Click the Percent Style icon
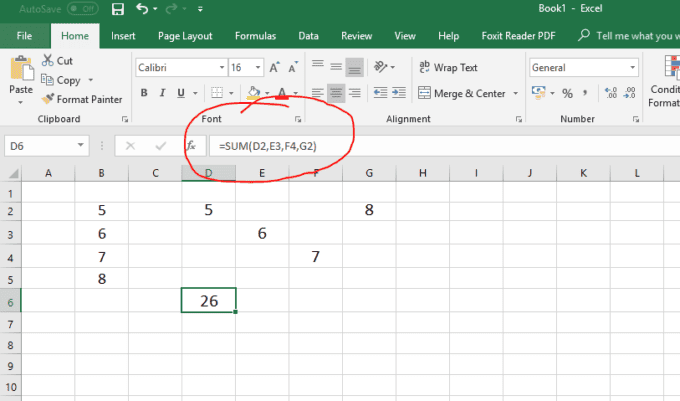The height and width of the screenshot is (401, 680). pyautogui.click(x=567, y=93)
